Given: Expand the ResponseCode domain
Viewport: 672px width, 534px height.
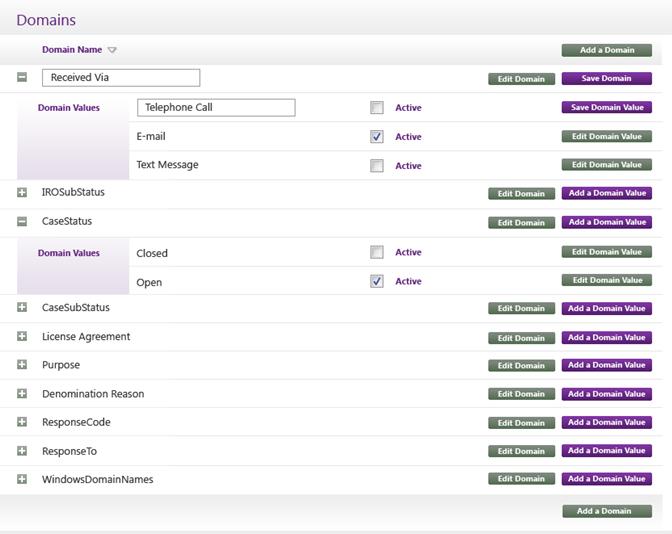Looking at the screenshot, I should click(22, 422).
